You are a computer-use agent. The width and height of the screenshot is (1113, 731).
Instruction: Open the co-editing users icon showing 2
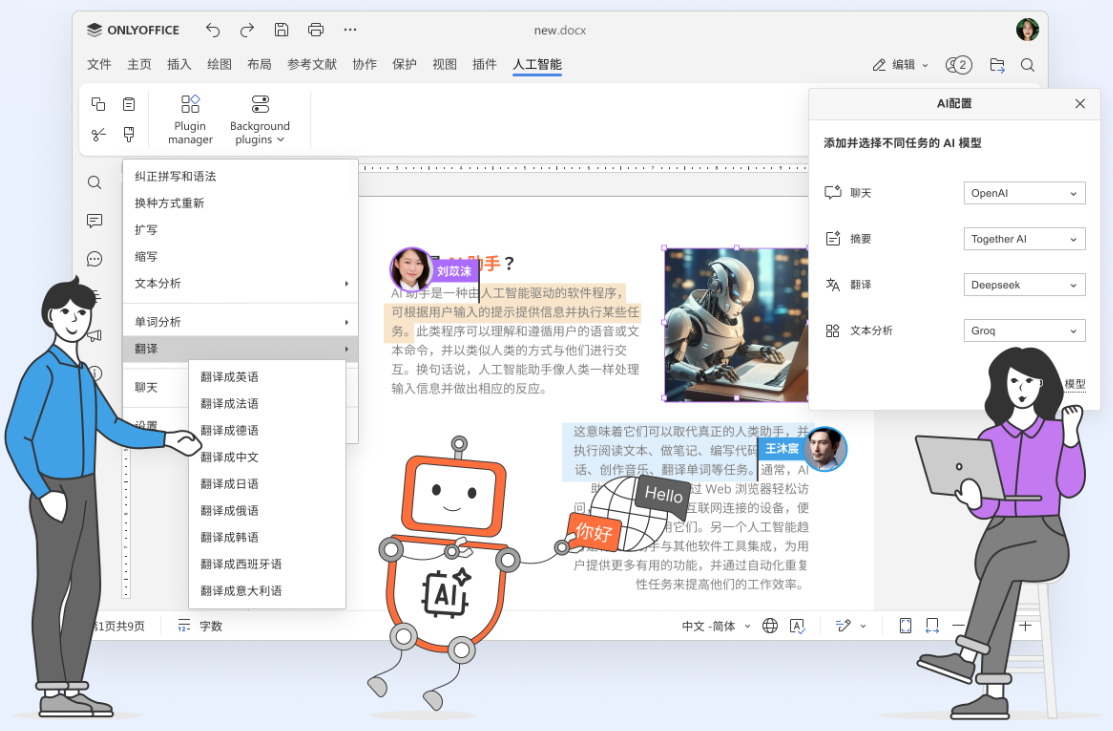pyautogui.click(x=958, y=65)
